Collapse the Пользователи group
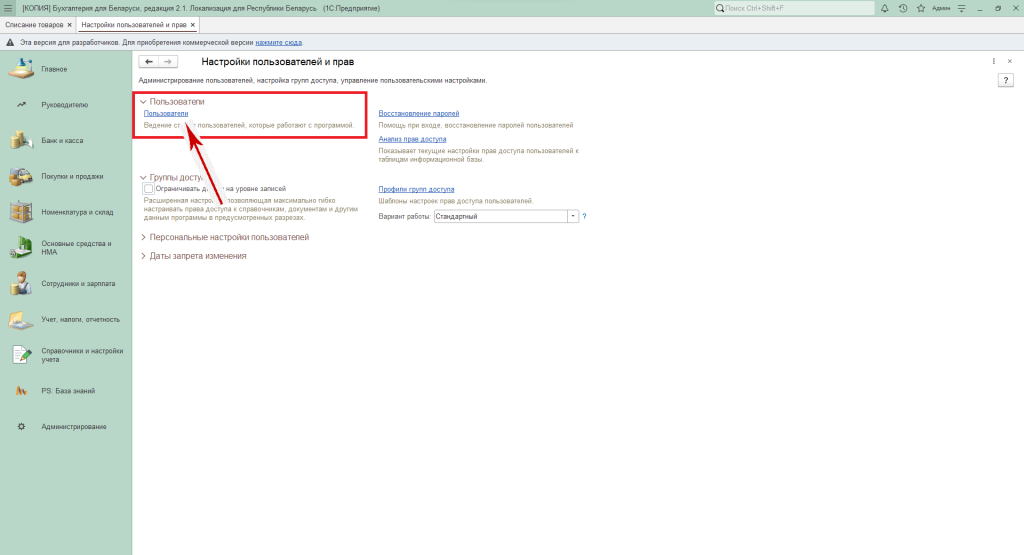Screen dimensions: 1024x555 click(x=143, y=102)
